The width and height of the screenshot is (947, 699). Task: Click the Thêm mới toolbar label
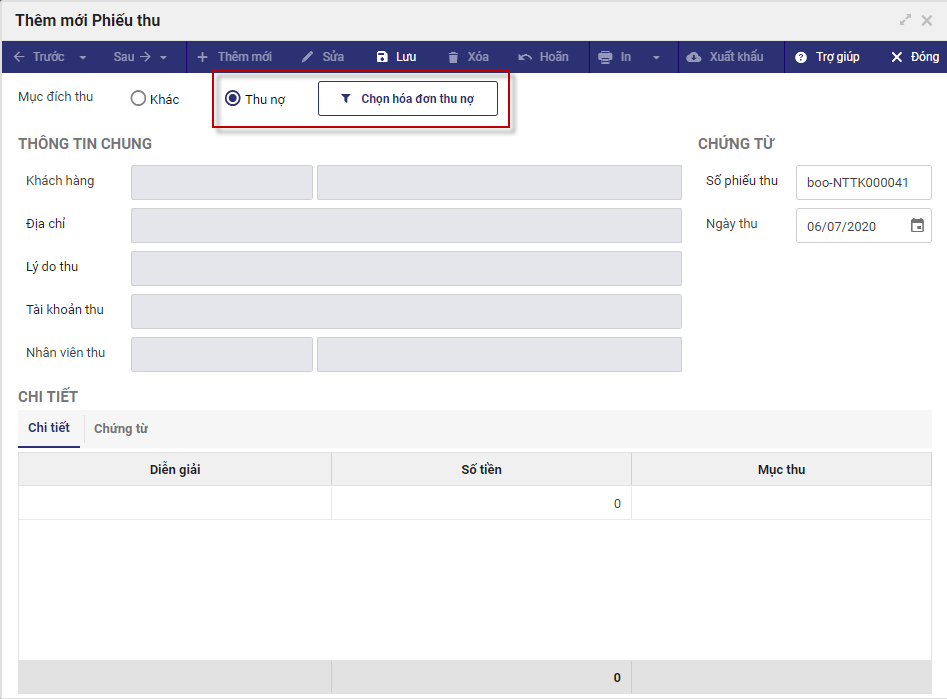point(245,57)
